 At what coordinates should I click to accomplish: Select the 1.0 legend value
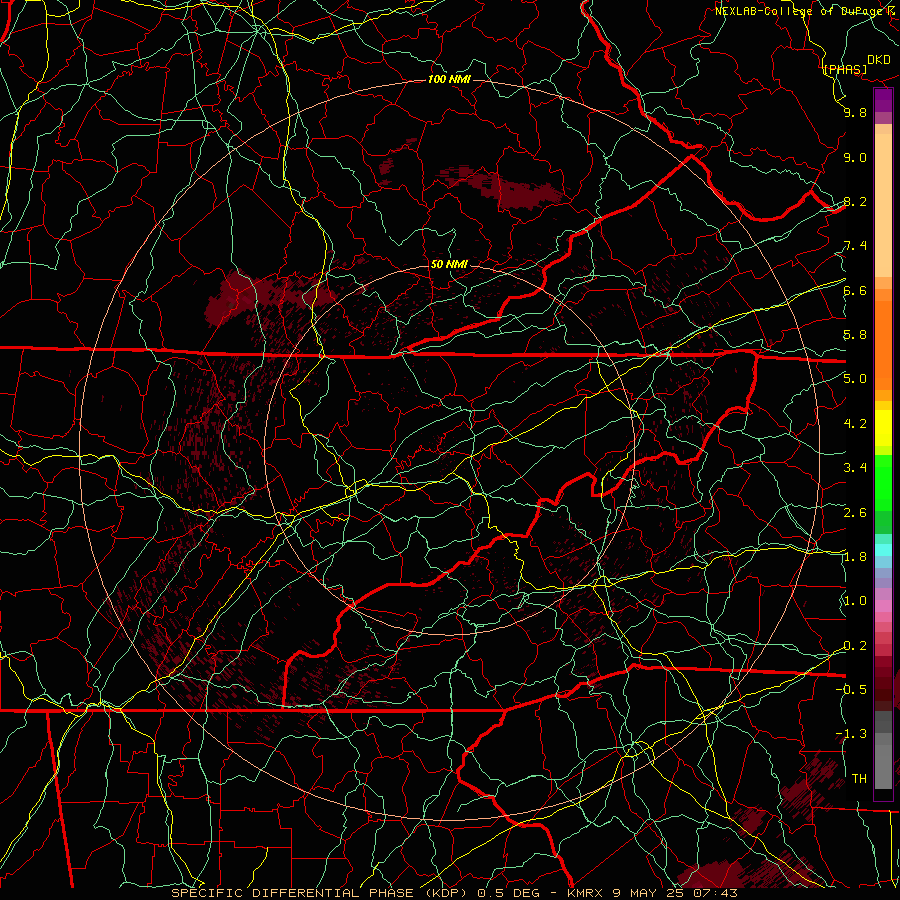[855, 601]
